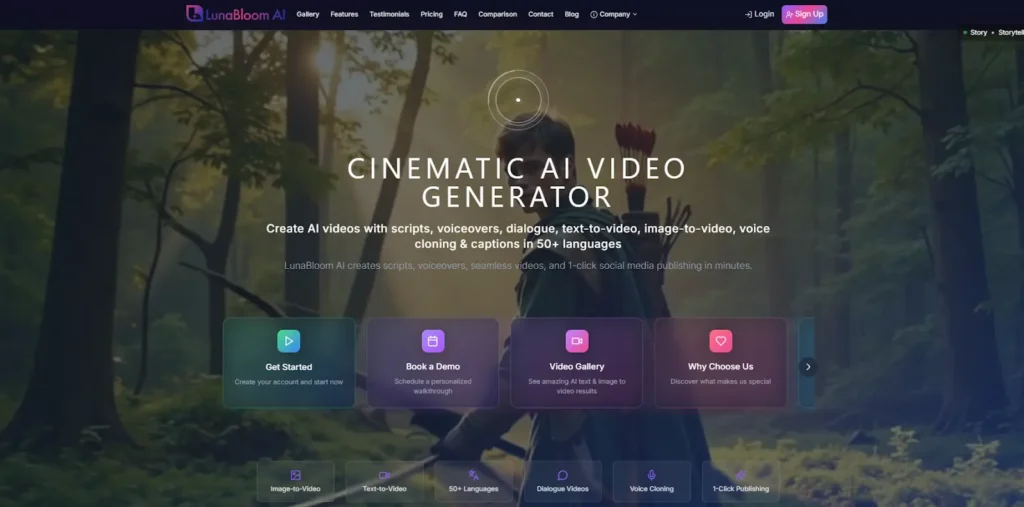Click the user-plus icon in Sign Up

790,14
